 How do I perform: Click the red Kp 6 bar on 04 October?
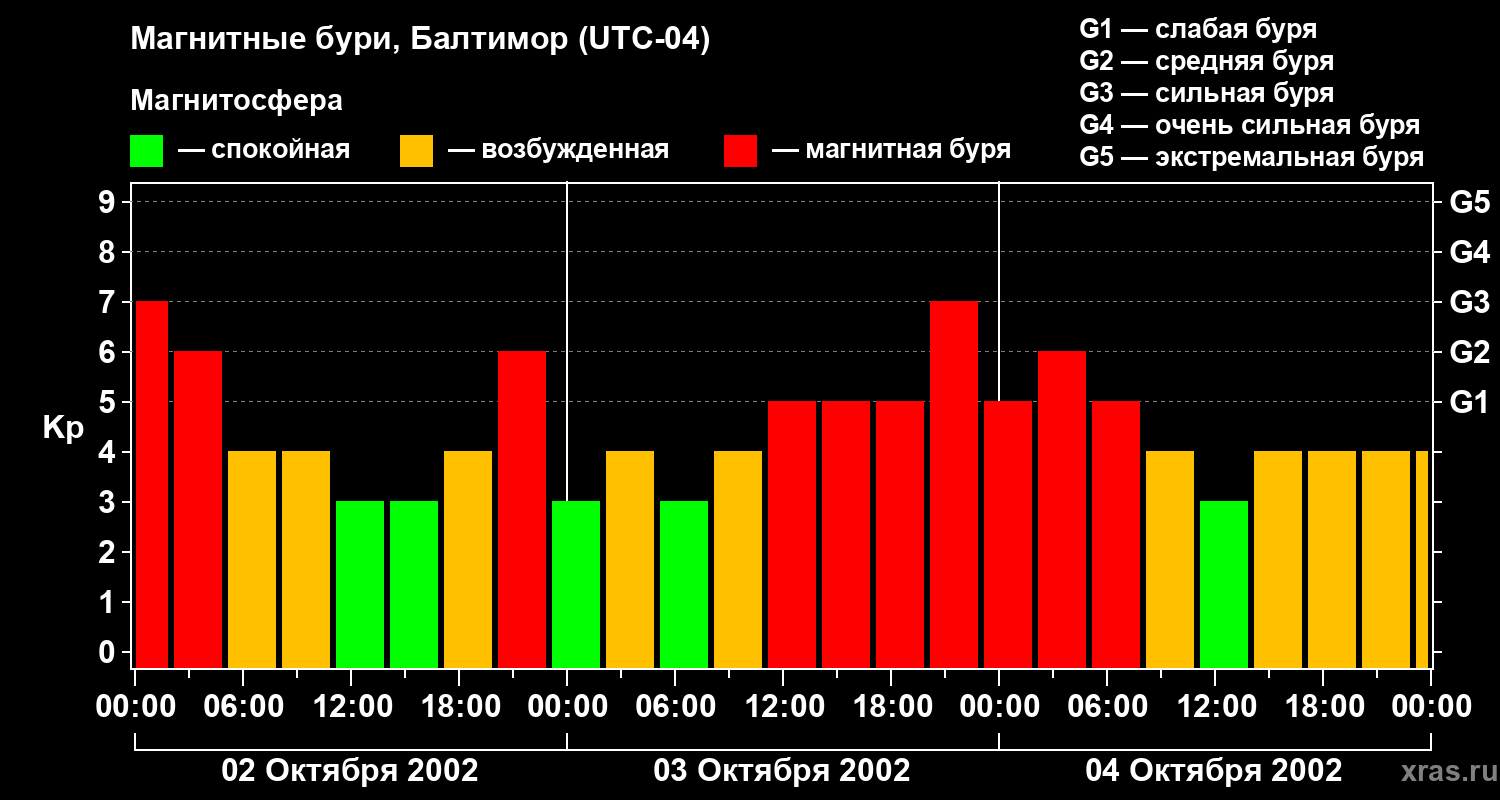click(x=1062, y=509)
